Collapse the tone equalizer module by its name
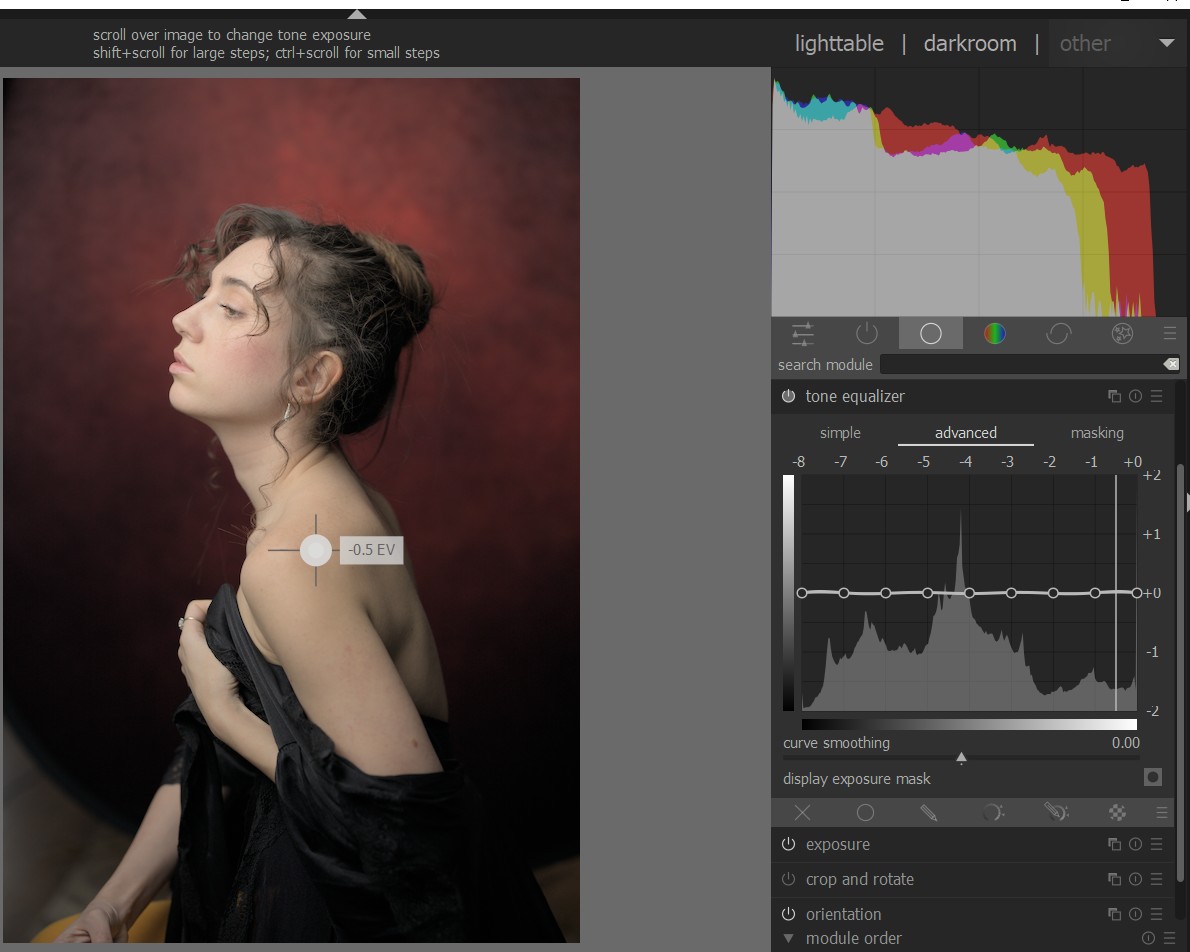 pyautogui.click(x=855, y=396)
